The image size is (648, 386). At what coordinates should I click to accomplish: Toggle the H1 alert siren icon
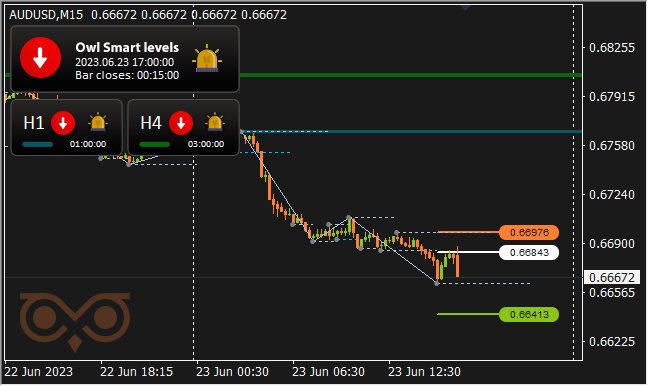[x=98, y=122]
